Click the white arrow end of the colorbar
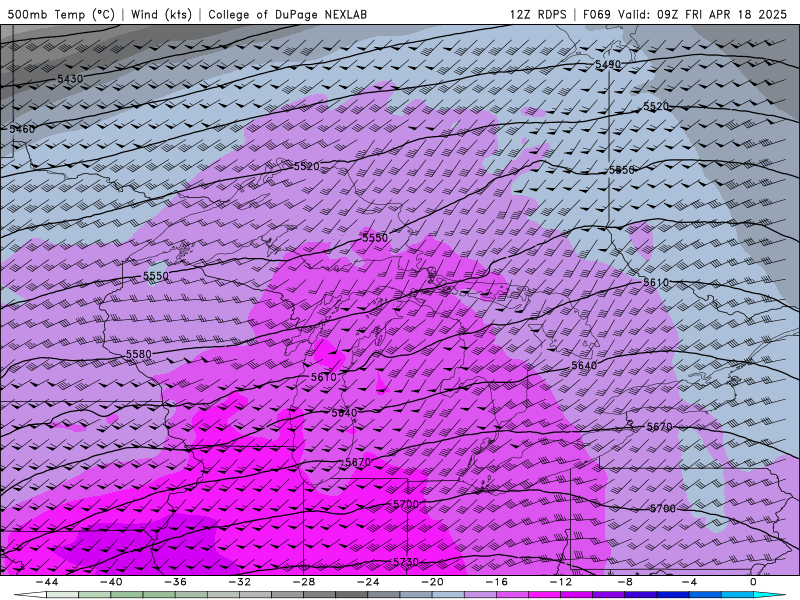 click(x=30, y=595)
